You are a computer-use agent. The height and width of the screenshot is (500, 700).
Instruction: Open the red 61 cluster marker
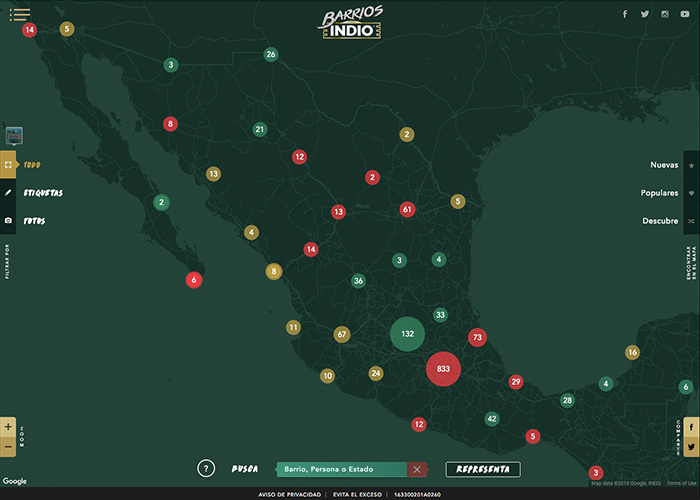(x=407, y=209)
